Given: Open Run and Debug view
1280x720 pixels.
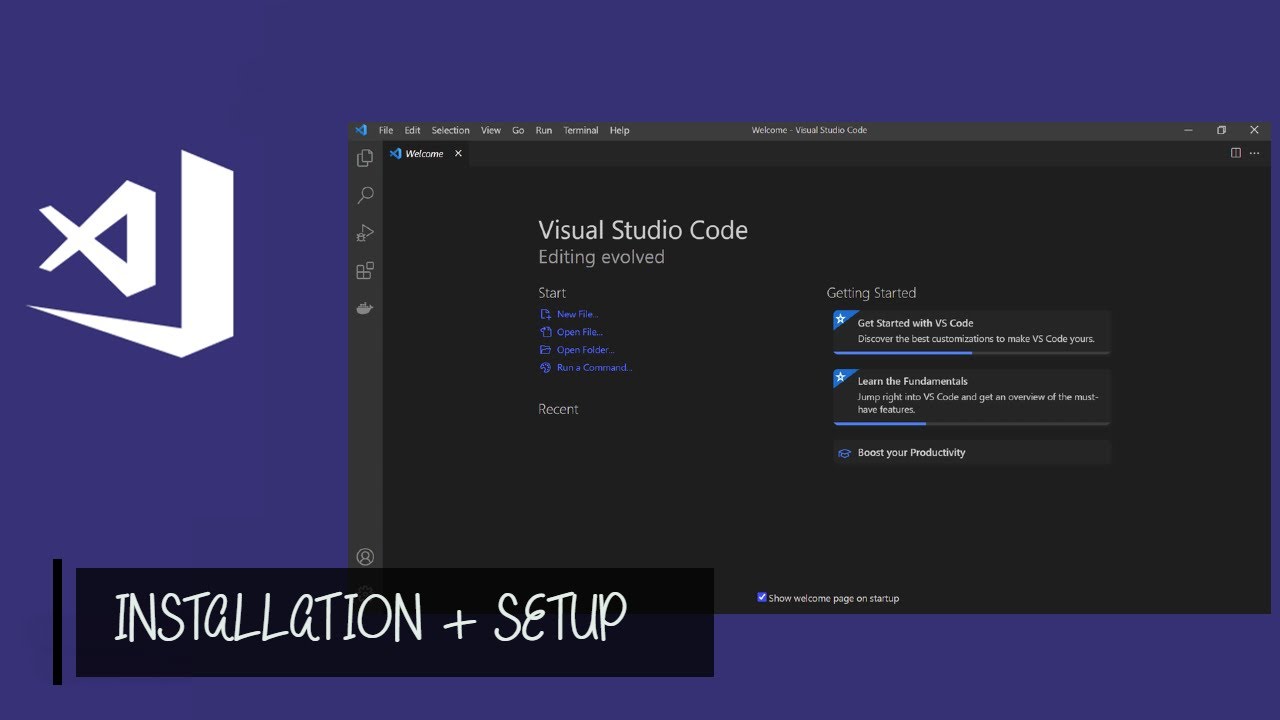Looking at the screenshot, I should point(365,233).
